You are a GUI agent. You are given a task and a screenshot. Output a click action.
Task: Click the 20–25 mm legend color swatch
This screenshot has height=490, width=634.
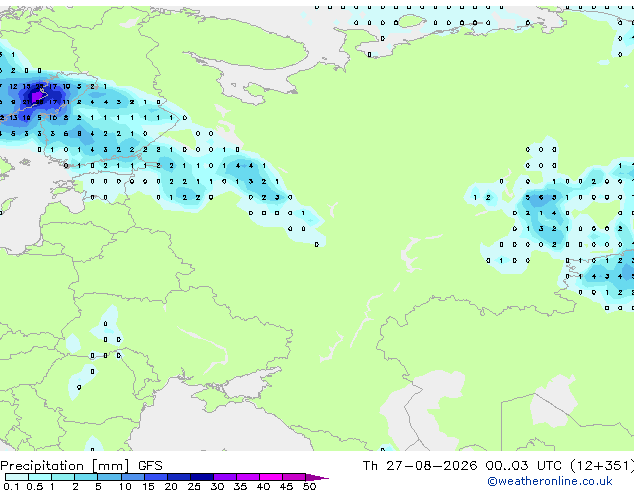[179, 477]
